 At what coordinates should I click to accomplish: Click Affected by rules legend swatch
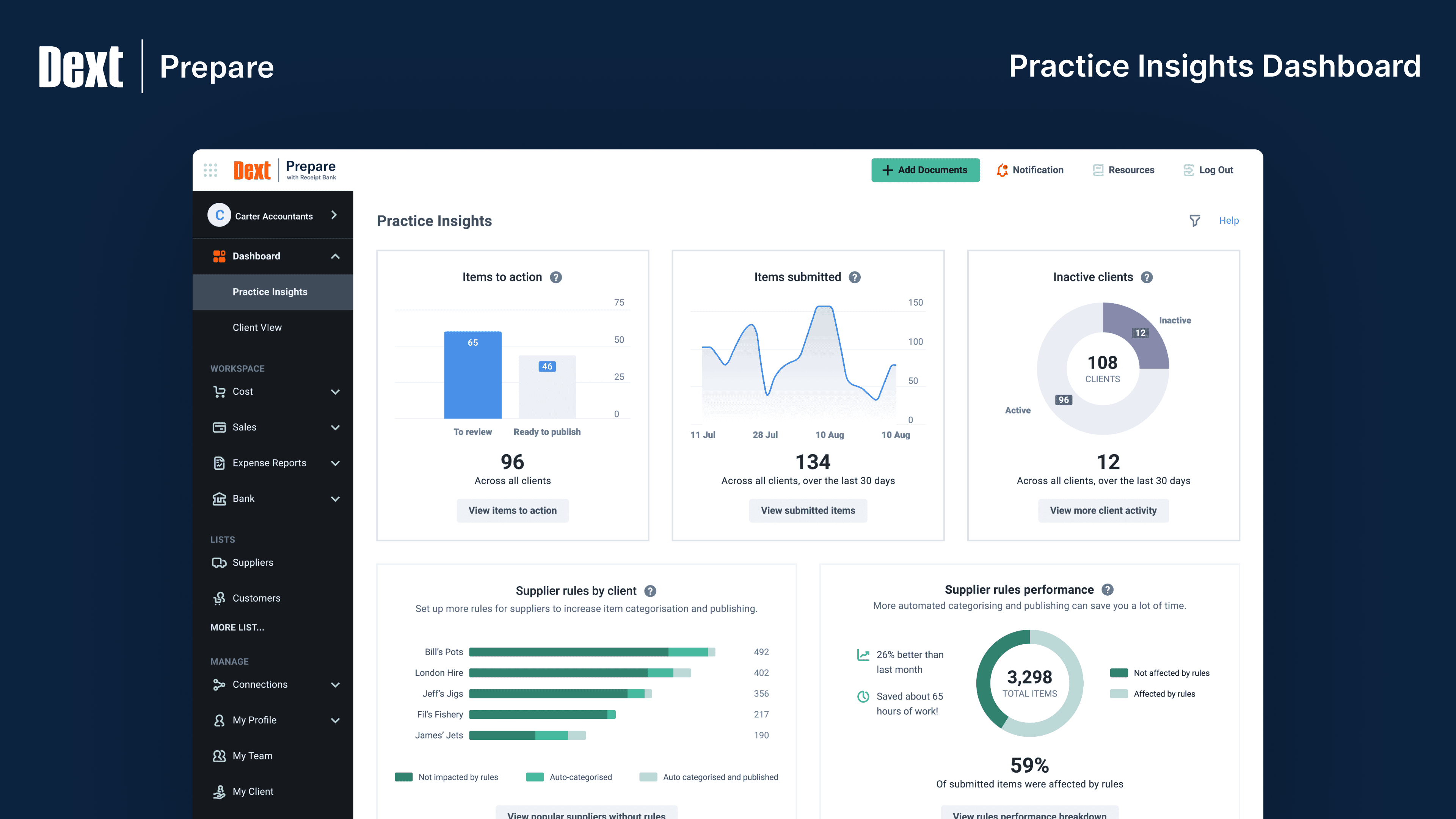click(x=1119, y=693)
